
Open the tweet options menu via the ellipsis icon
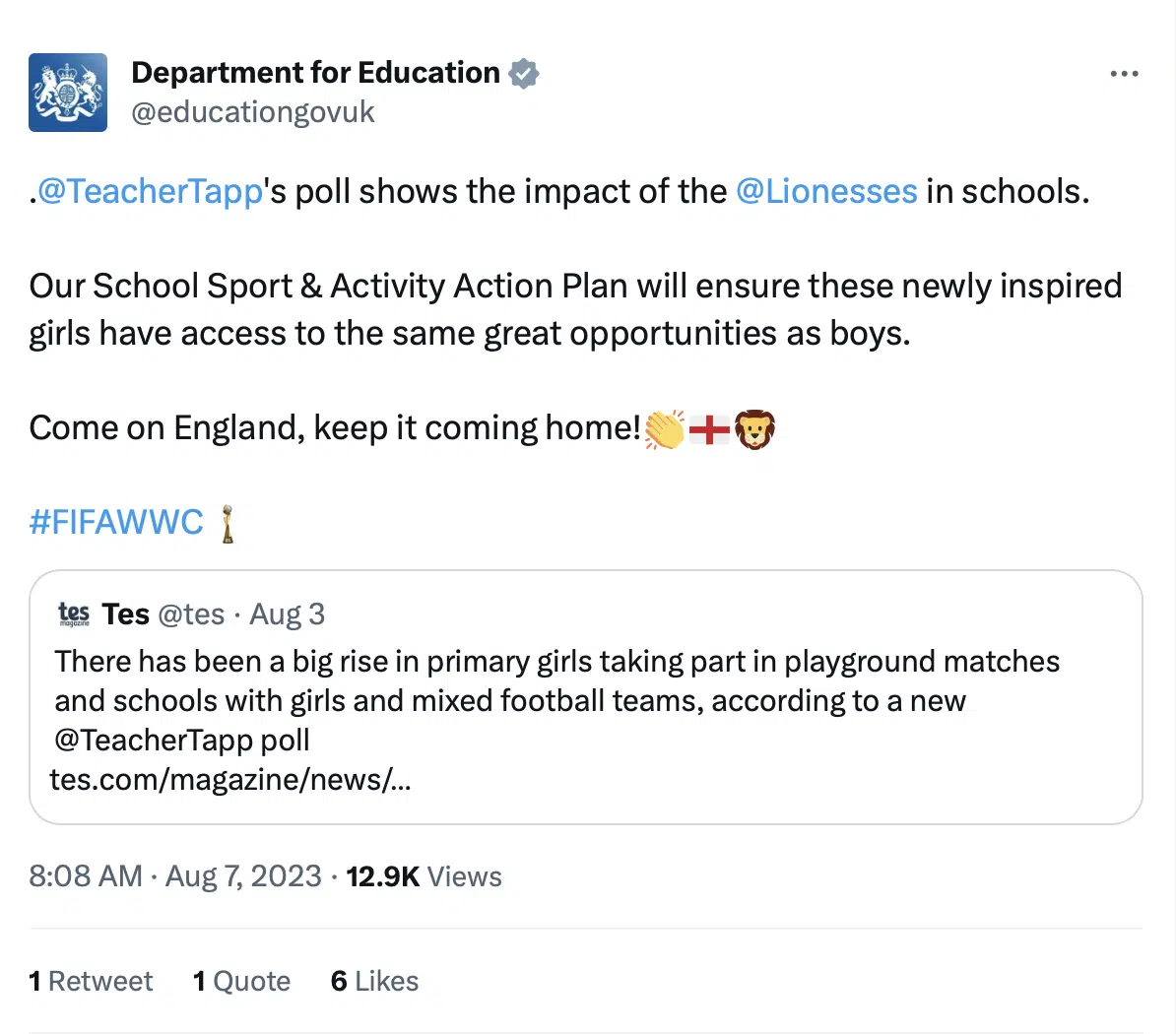pyautogui.click(x=1124, y=72)
